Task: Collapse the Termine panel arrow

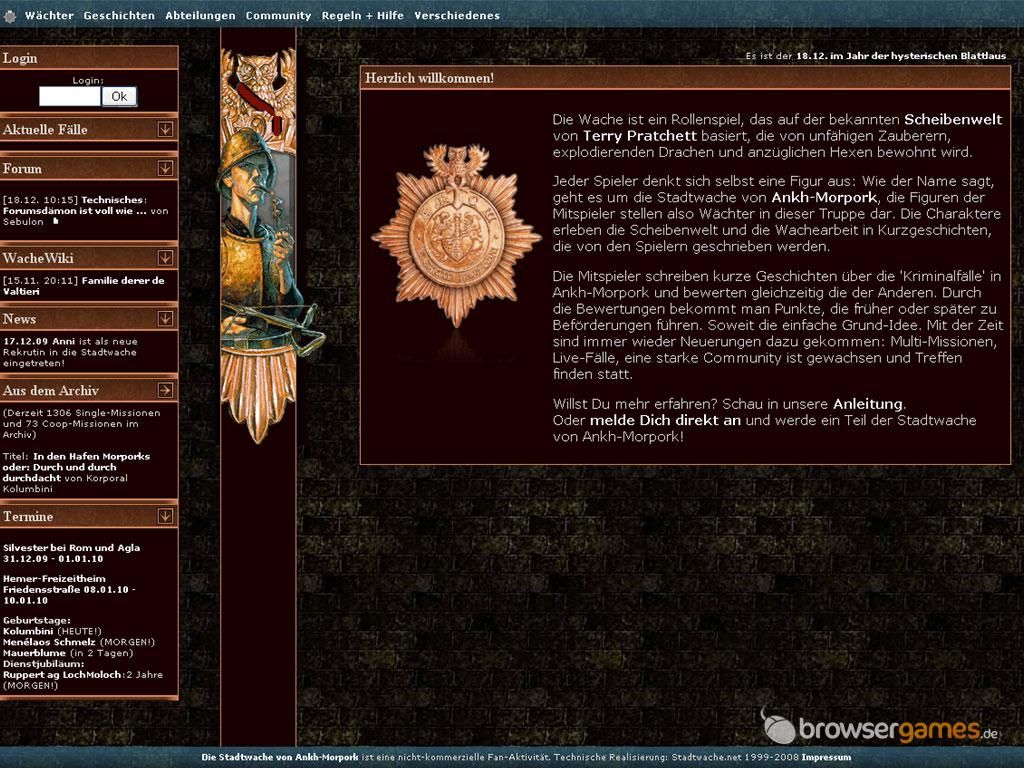Action: (166, 517)
